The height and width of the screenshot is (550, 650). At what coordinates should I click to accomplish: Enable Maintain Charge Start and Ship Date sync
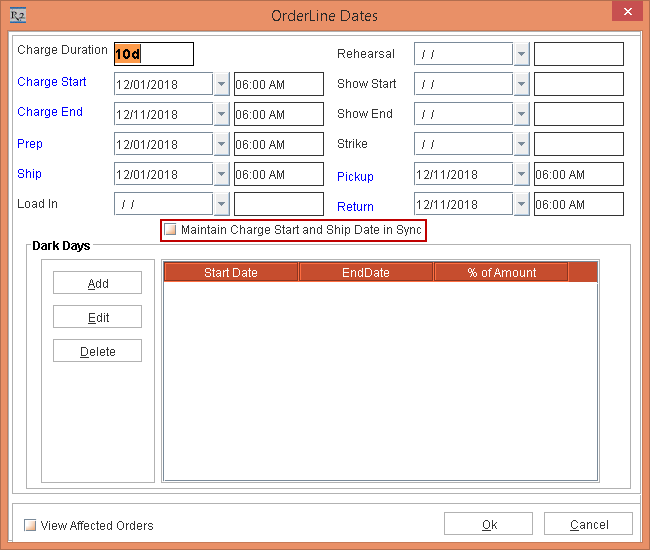point(171,230)
